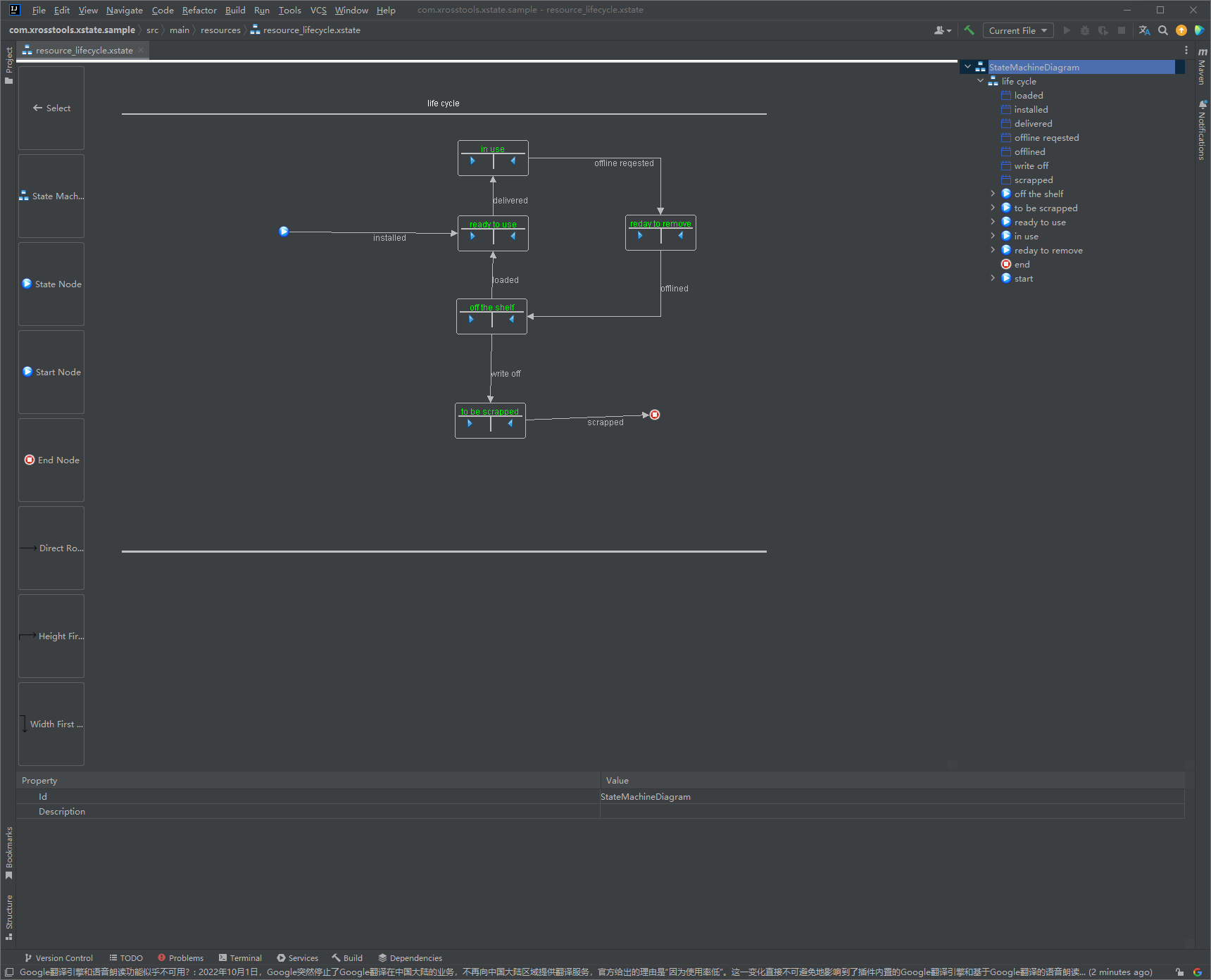Viewport: 1211px width, 980px height.
Task: Open the Refactor menu
Action: (x=199, y=10)
